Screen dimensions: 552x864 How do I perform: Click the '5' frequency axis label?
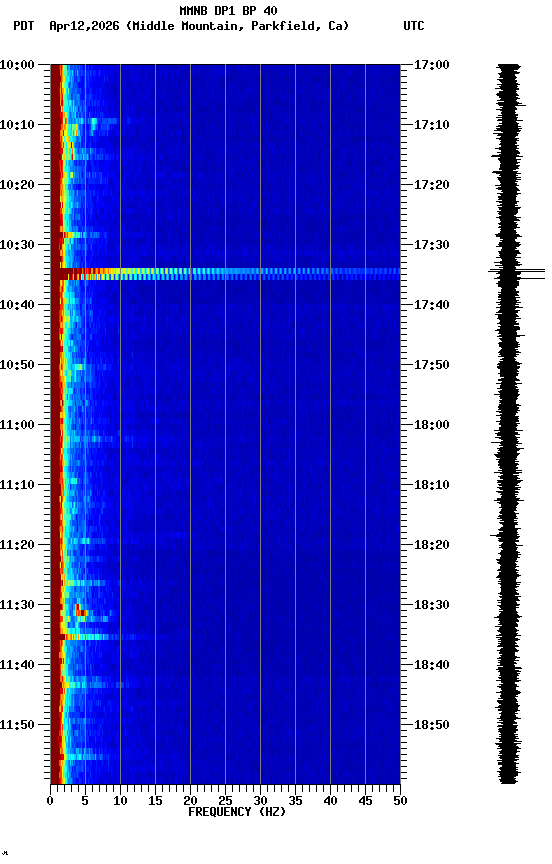pyautogui.click(x=85, y=801)
